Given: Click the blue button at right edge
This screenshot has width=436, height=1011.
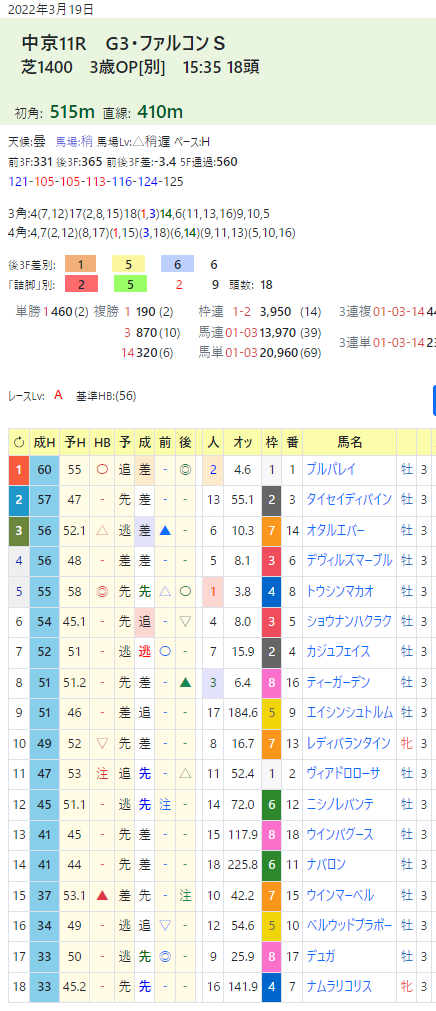Looking at the screenshot, I should point(433,400).
